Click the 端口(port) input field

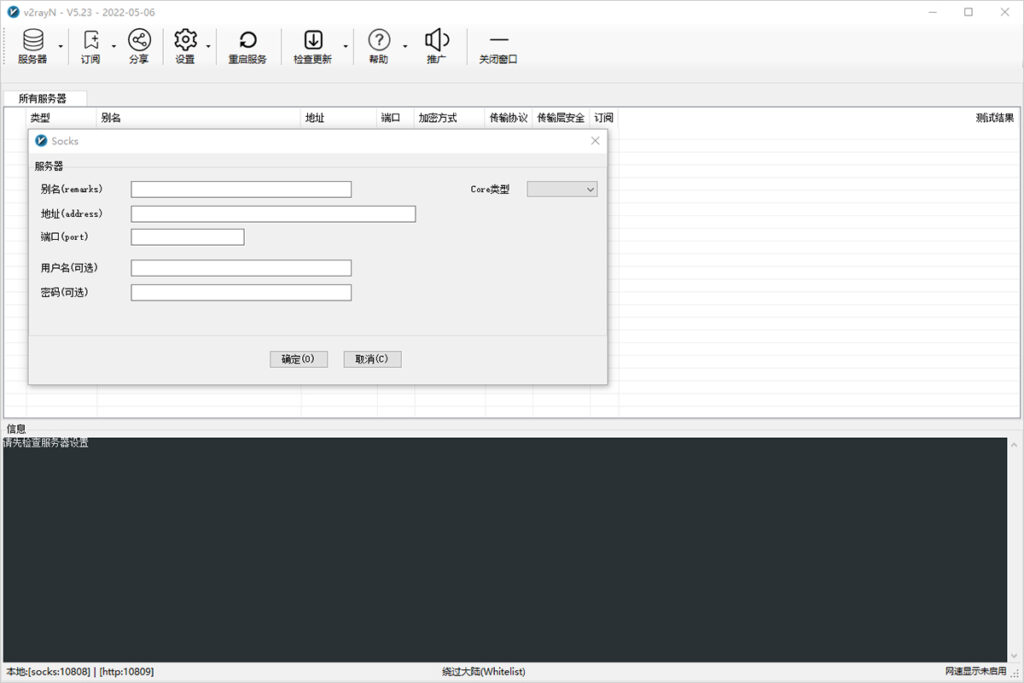(x=186, y=236)
